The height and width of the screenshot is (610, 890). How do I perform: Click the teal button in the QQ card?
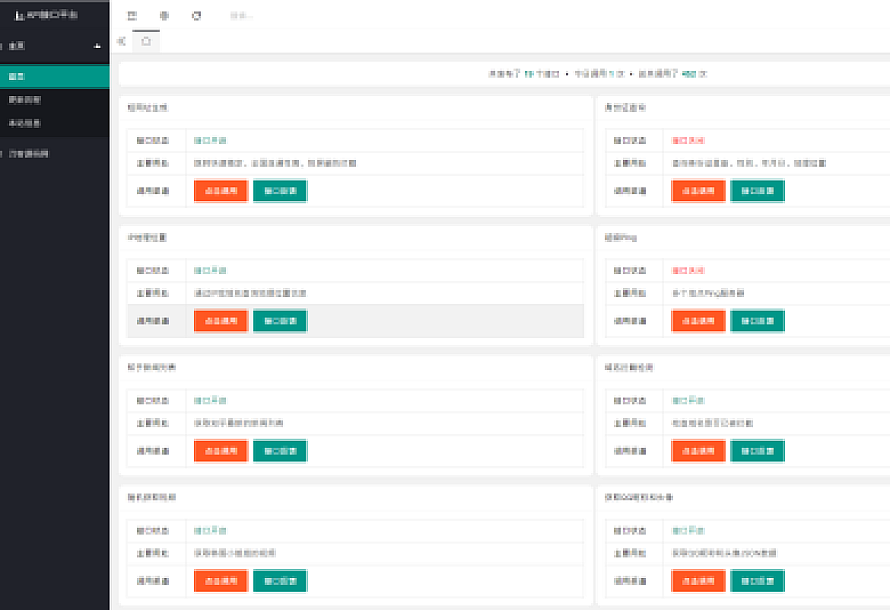757,581
